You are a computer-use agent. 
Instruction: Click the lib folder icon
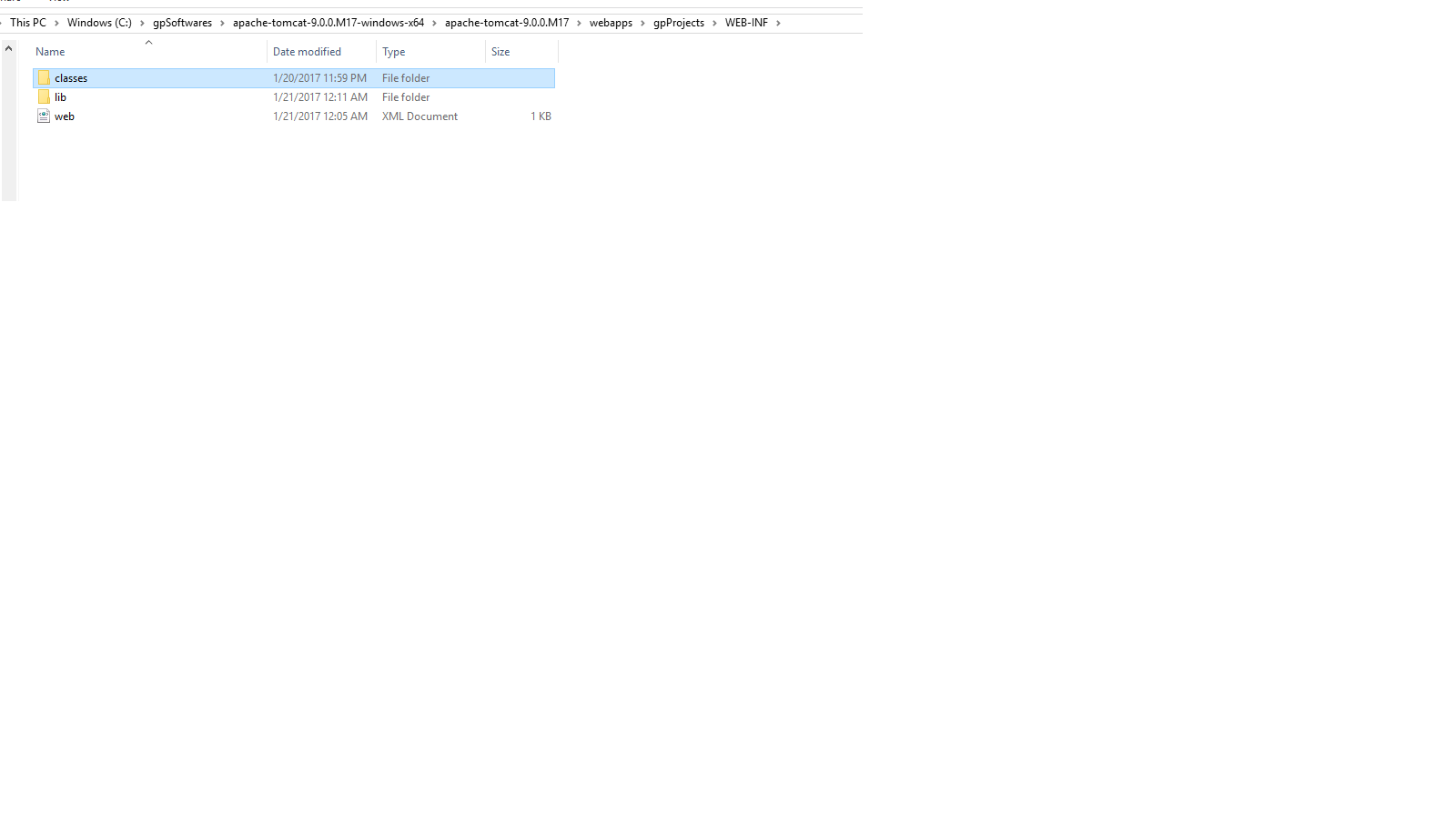(44, 97)
